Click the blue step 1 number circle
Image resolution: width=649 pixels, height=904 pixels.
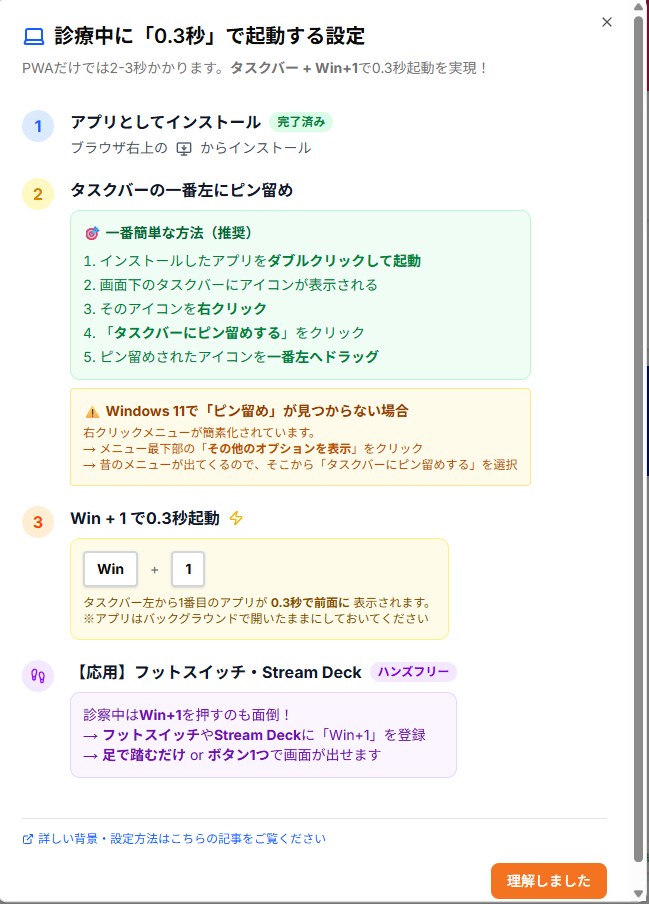pyautogui.click(x=38, y=126)
